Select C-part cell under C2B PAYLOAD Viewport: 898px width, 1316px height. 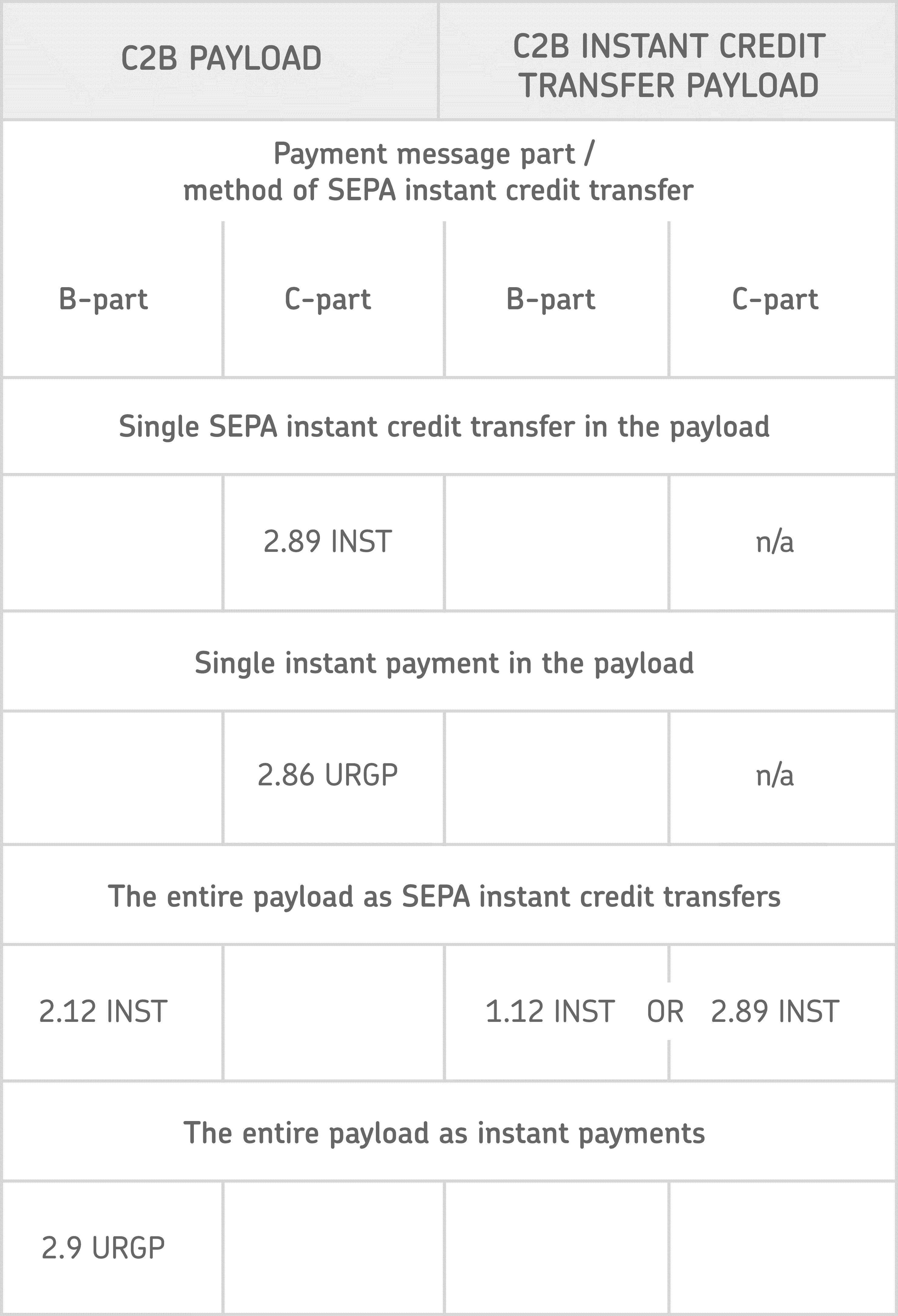327,299
